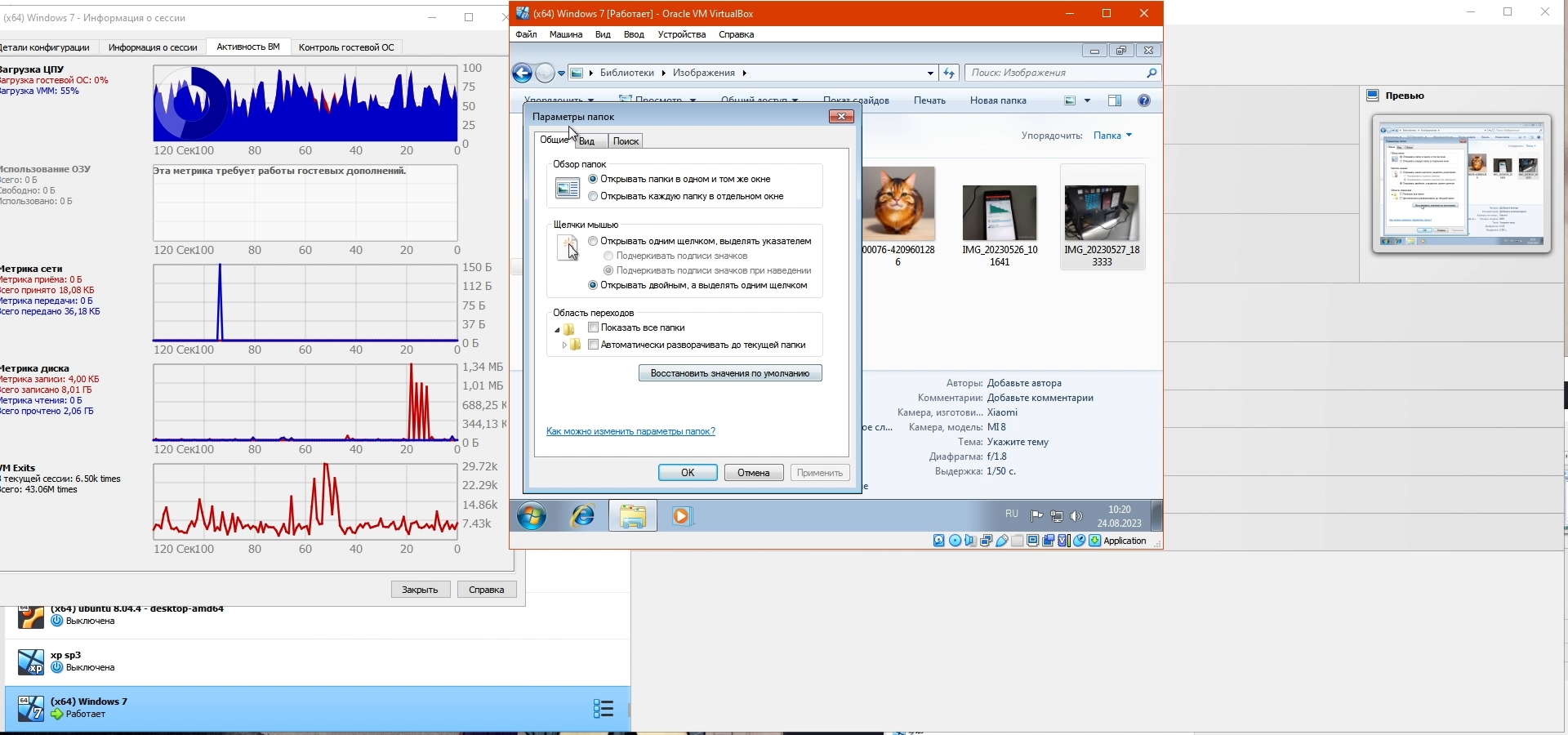Toggle the Explorer preview pane icon

(x=1115, y=100)
